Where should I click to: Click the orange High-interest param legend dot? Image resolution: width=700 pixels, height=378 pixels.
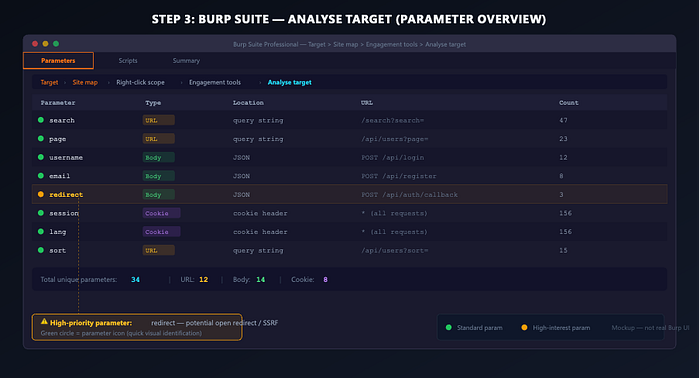click(x=524, y=328)
